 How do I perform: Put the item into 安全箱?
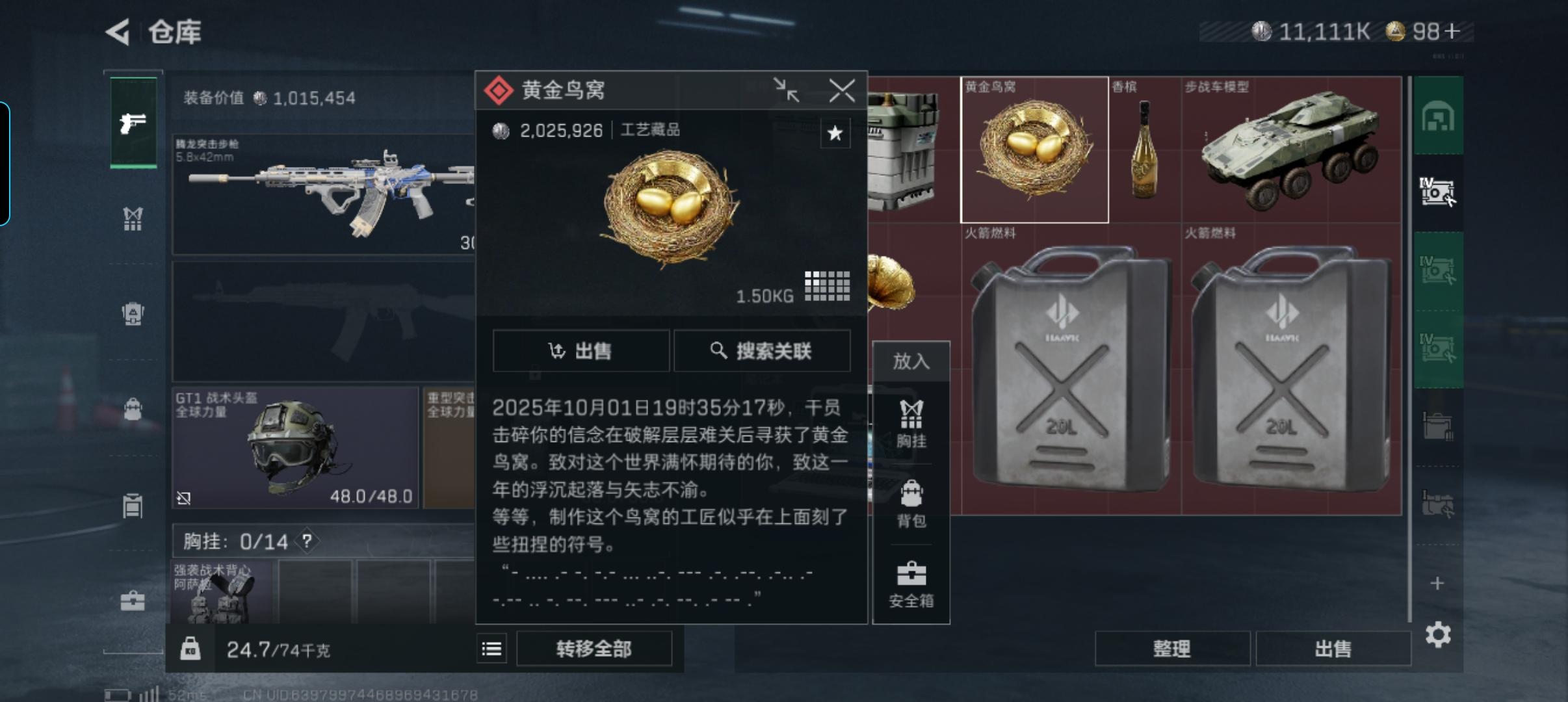[911, 585]
